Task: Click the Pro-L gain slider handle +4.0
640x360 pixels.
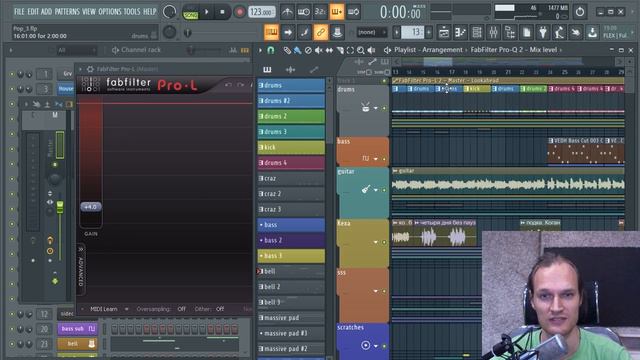Action: coord(91,207)
